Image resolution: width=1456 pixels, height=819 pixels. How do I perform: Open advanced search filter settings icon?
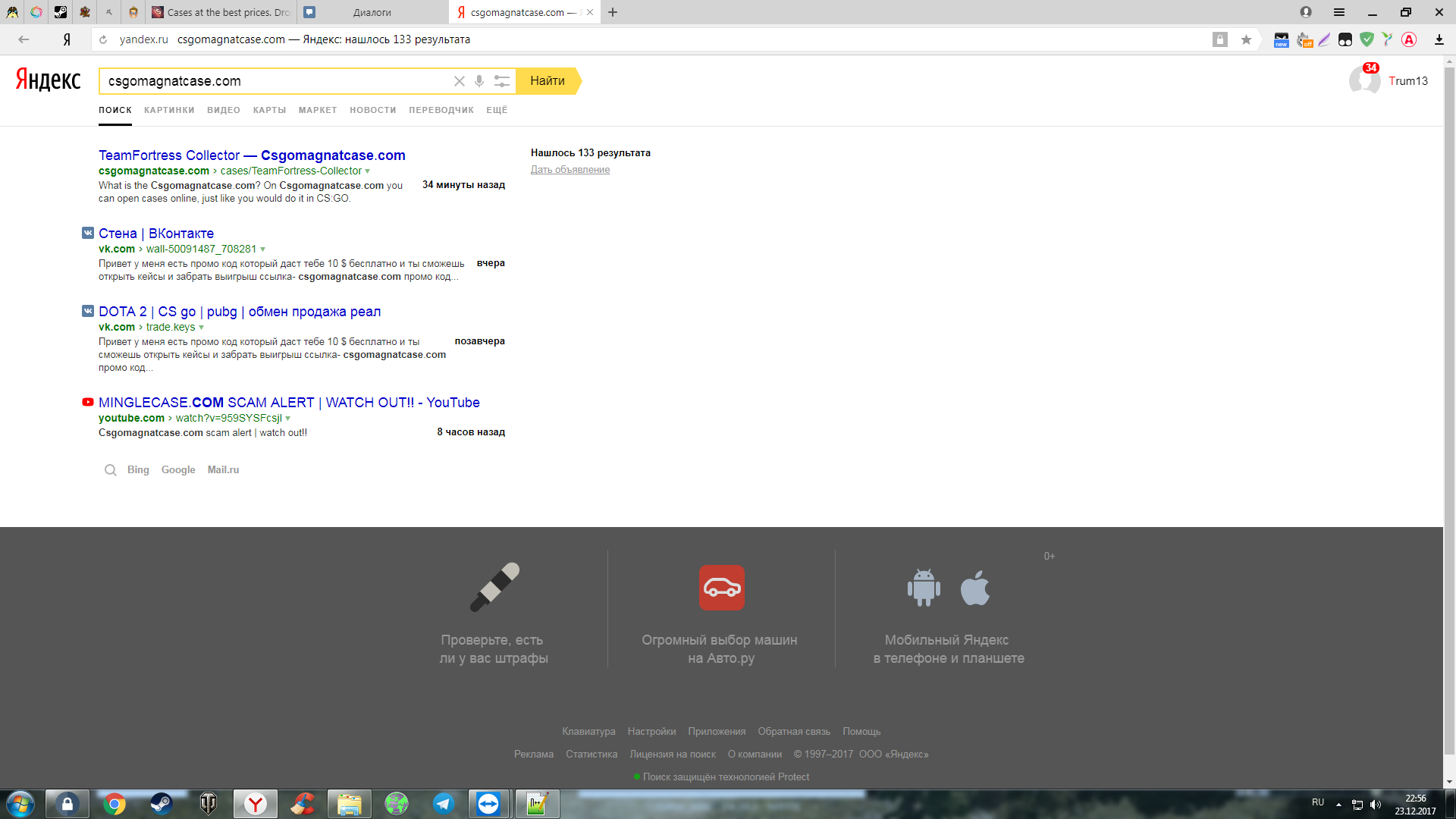(502, 81)
